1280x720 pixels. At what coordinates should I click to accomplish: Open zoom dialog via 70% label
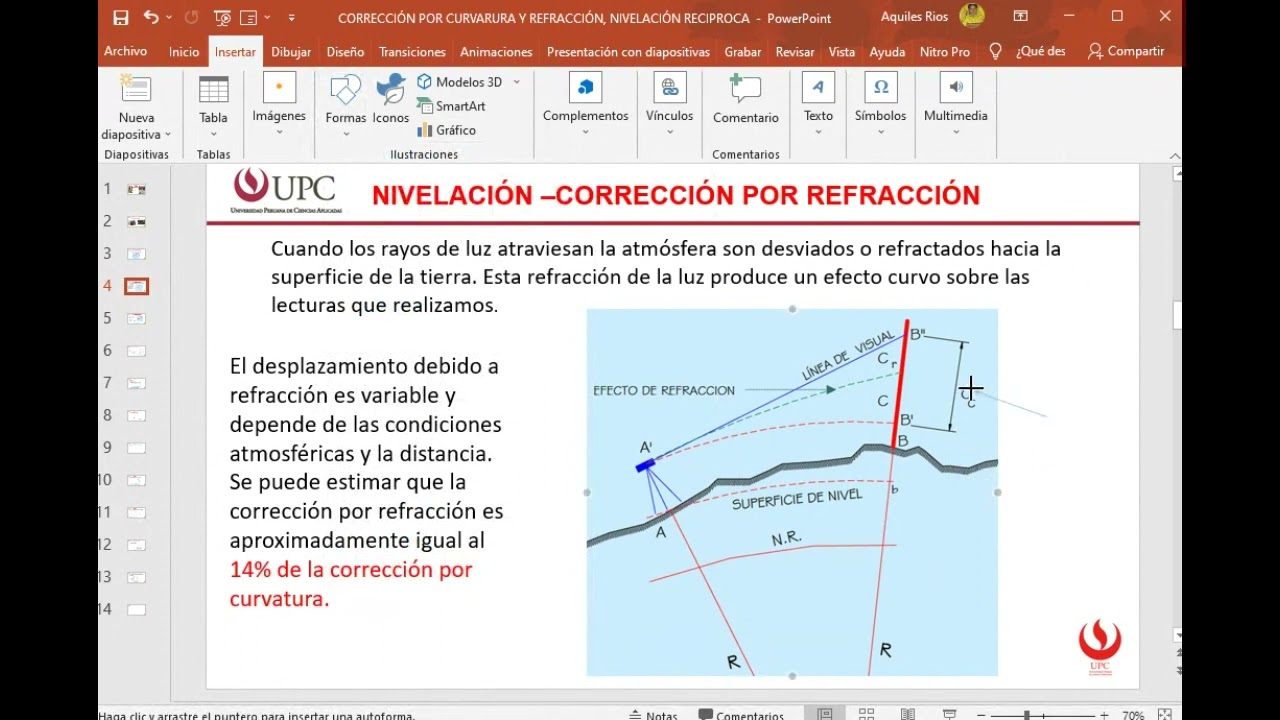click(1133, 715)
